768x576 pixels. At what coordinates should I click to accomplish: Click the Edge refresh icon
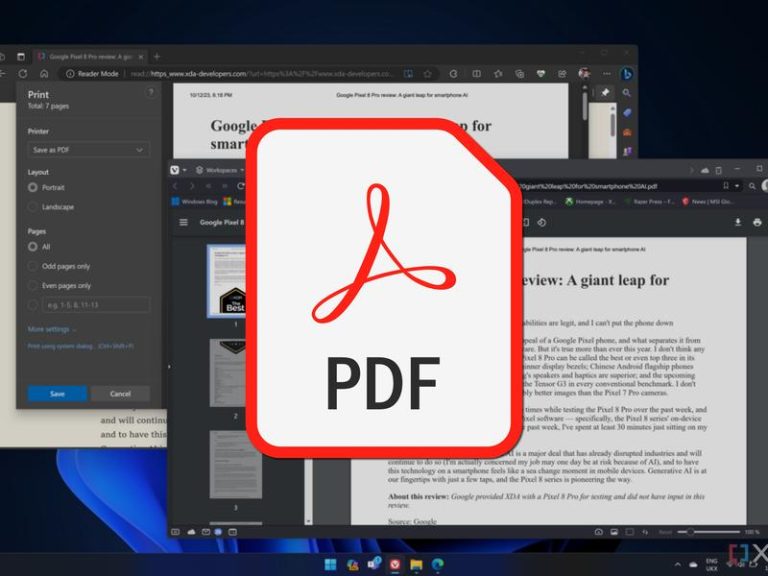tap(23, 74)
